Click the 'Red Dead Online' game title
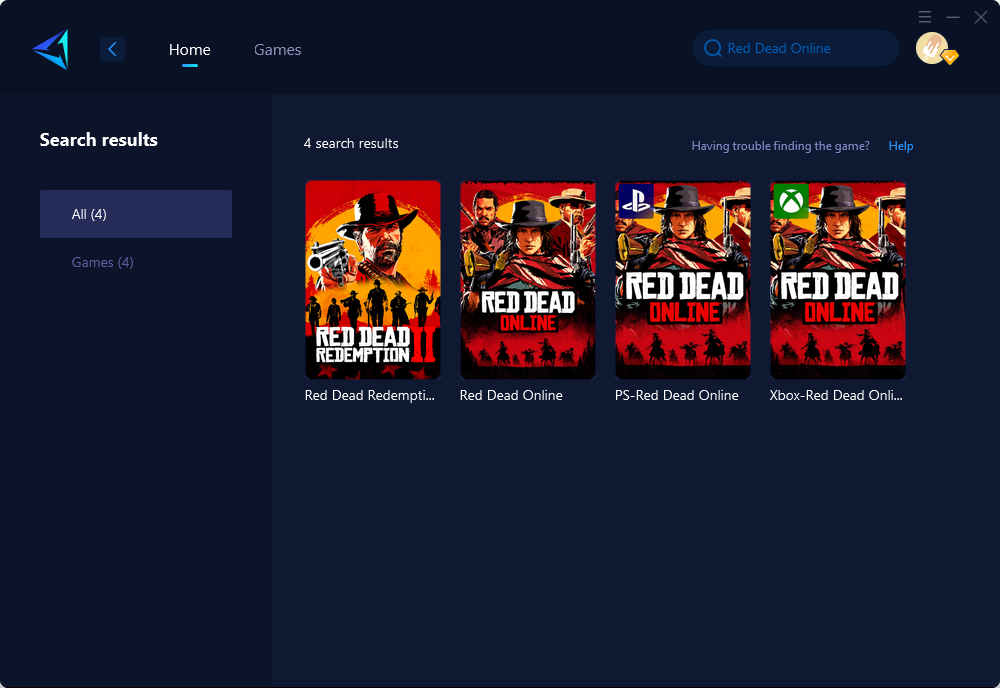 tap(511, 395)
